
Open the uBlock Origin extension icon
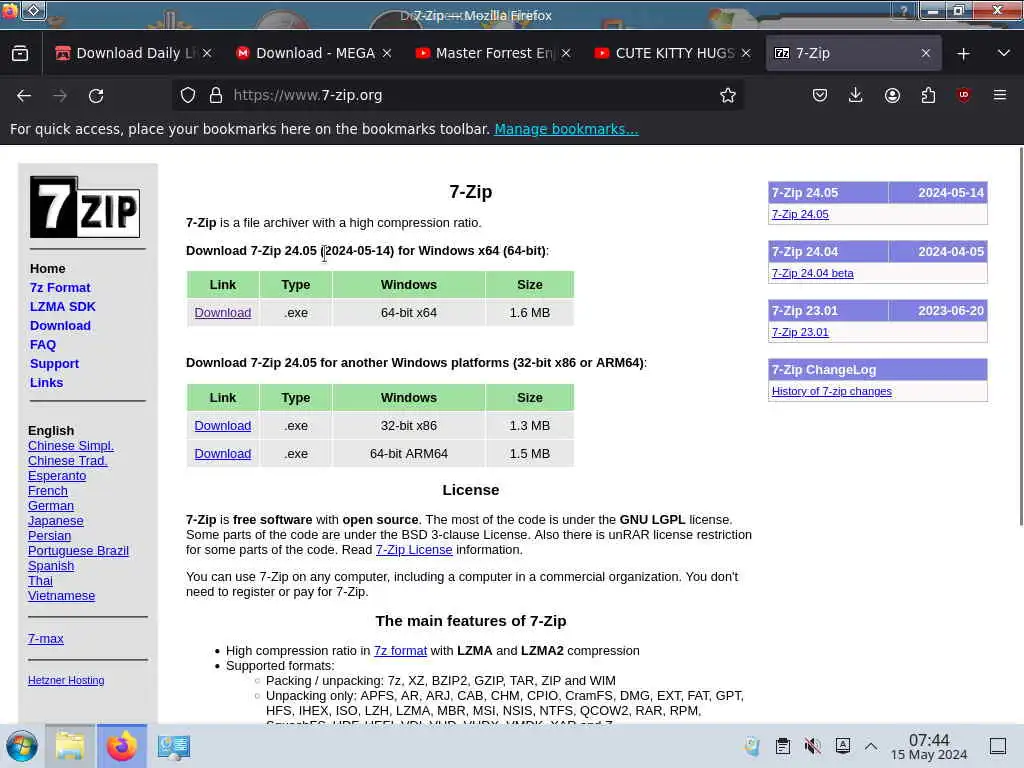pos(963,95)
